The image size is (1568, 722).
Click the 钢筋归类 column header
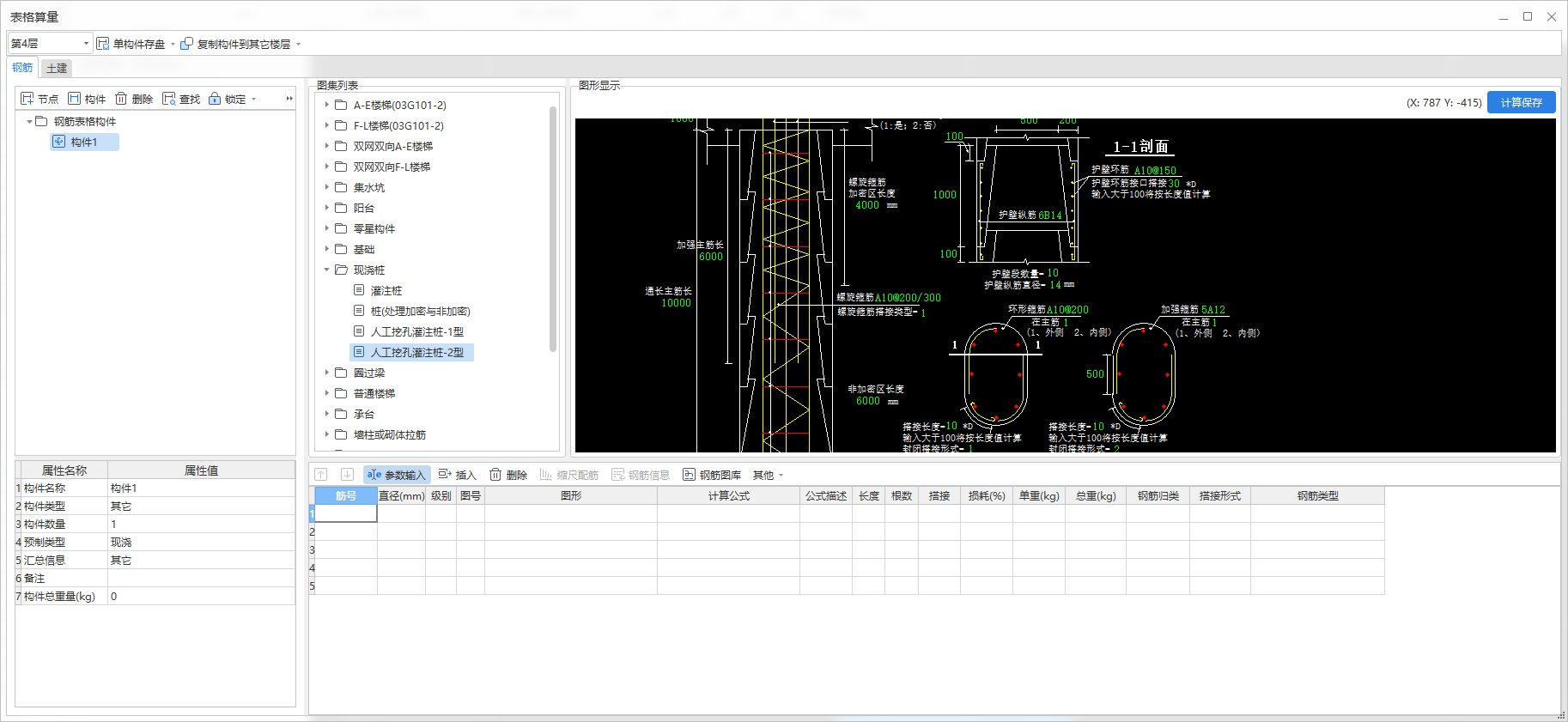[1158, 495]
